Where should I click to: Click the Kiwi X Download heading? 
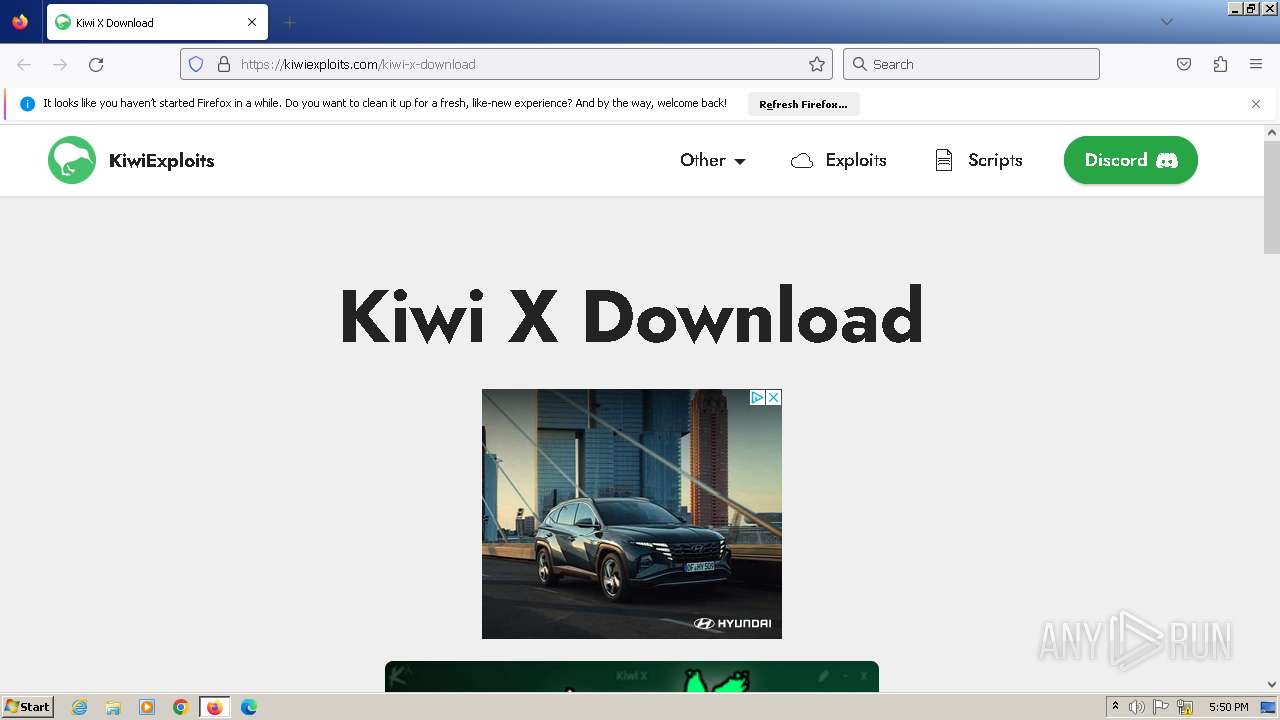point(631,316)
